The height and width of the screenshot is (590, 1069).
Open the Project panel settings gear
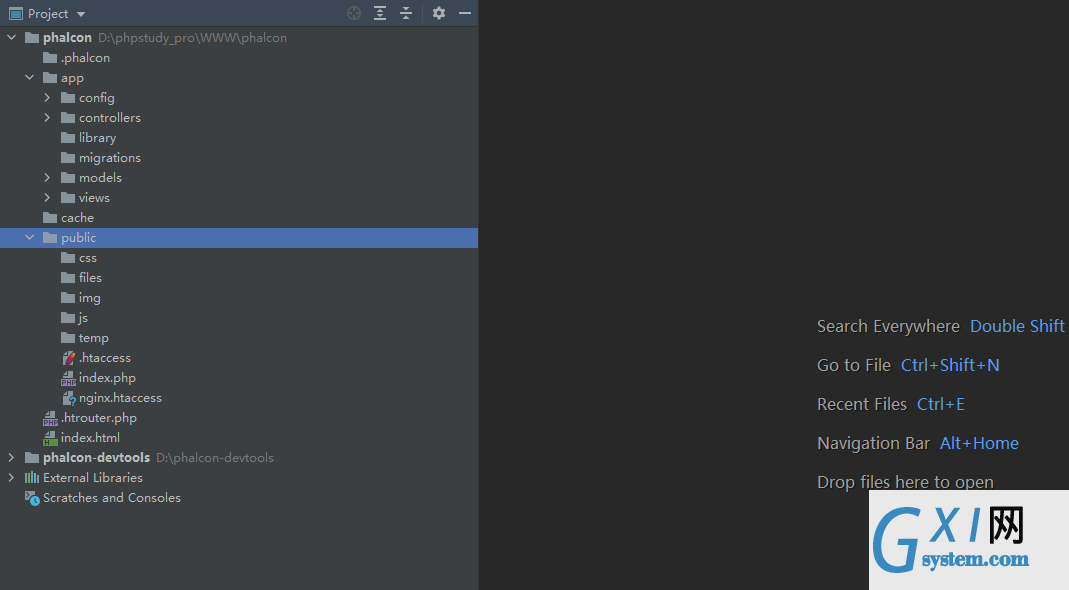[x=439, y=13]
